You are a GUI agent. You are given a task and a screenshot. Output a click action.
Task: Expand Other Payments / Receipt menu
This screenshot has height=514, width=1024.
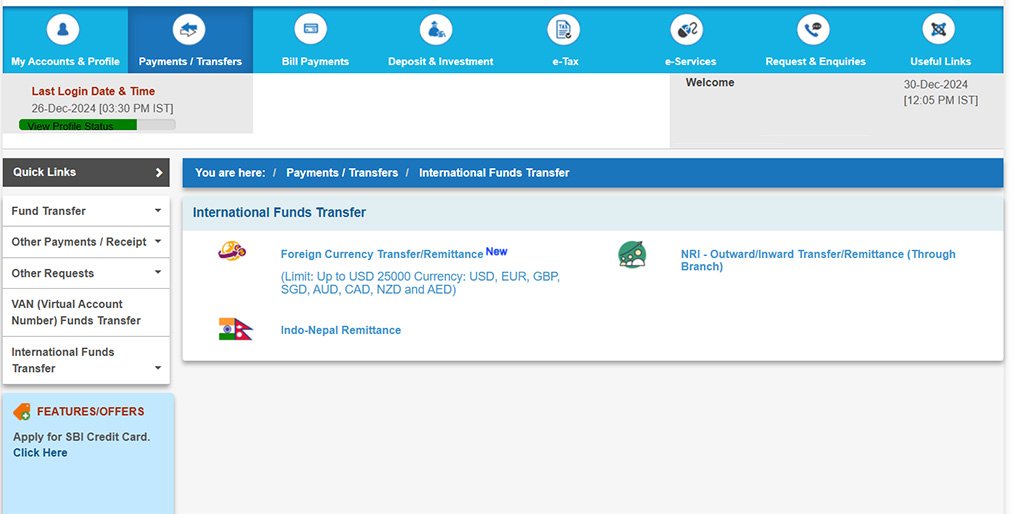[x=157, y=242]
